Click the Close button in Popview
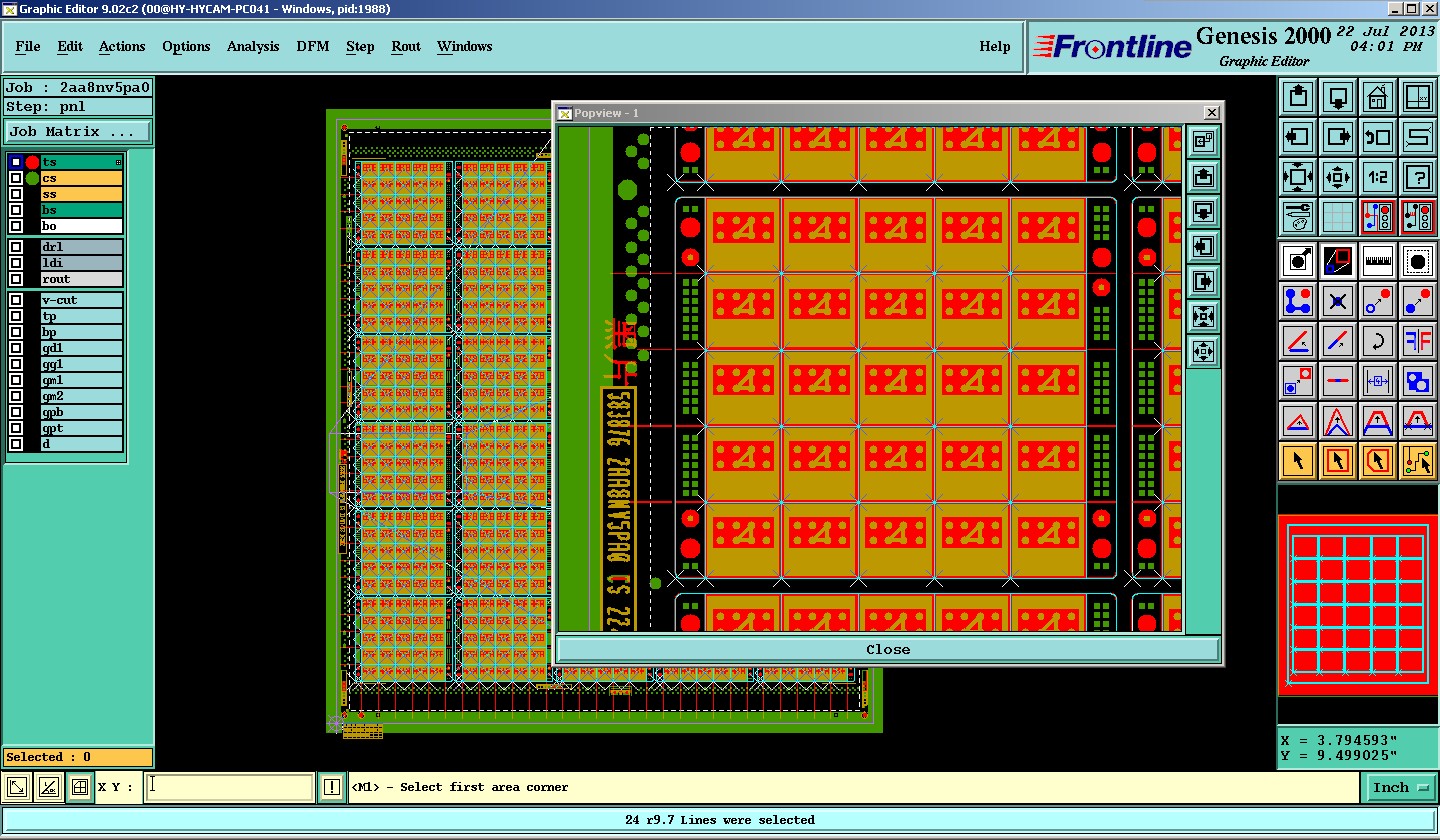 (x=888, y=649)
